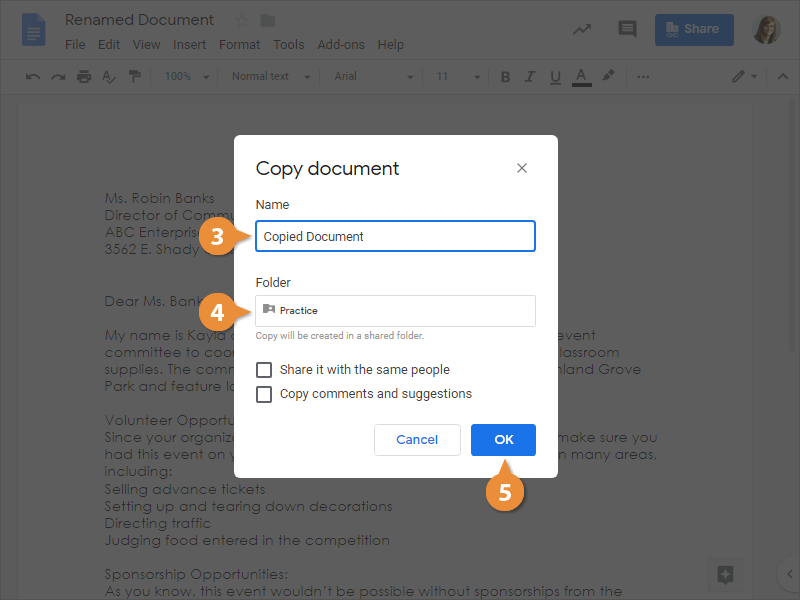The height and width of the screenshot is (600, 800).
Task: Click the Google Docs home icon
Action: [33, 30]
